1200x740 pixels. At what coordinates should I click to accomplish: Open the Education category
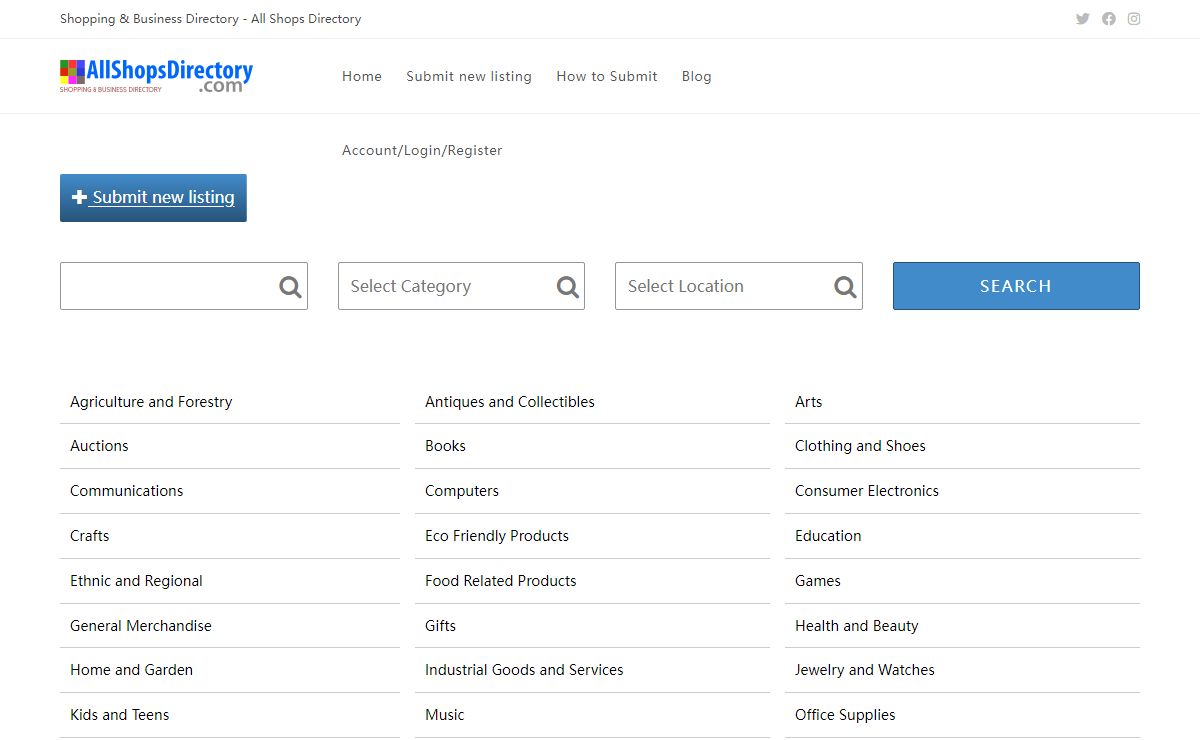click(x=828, y=536)
